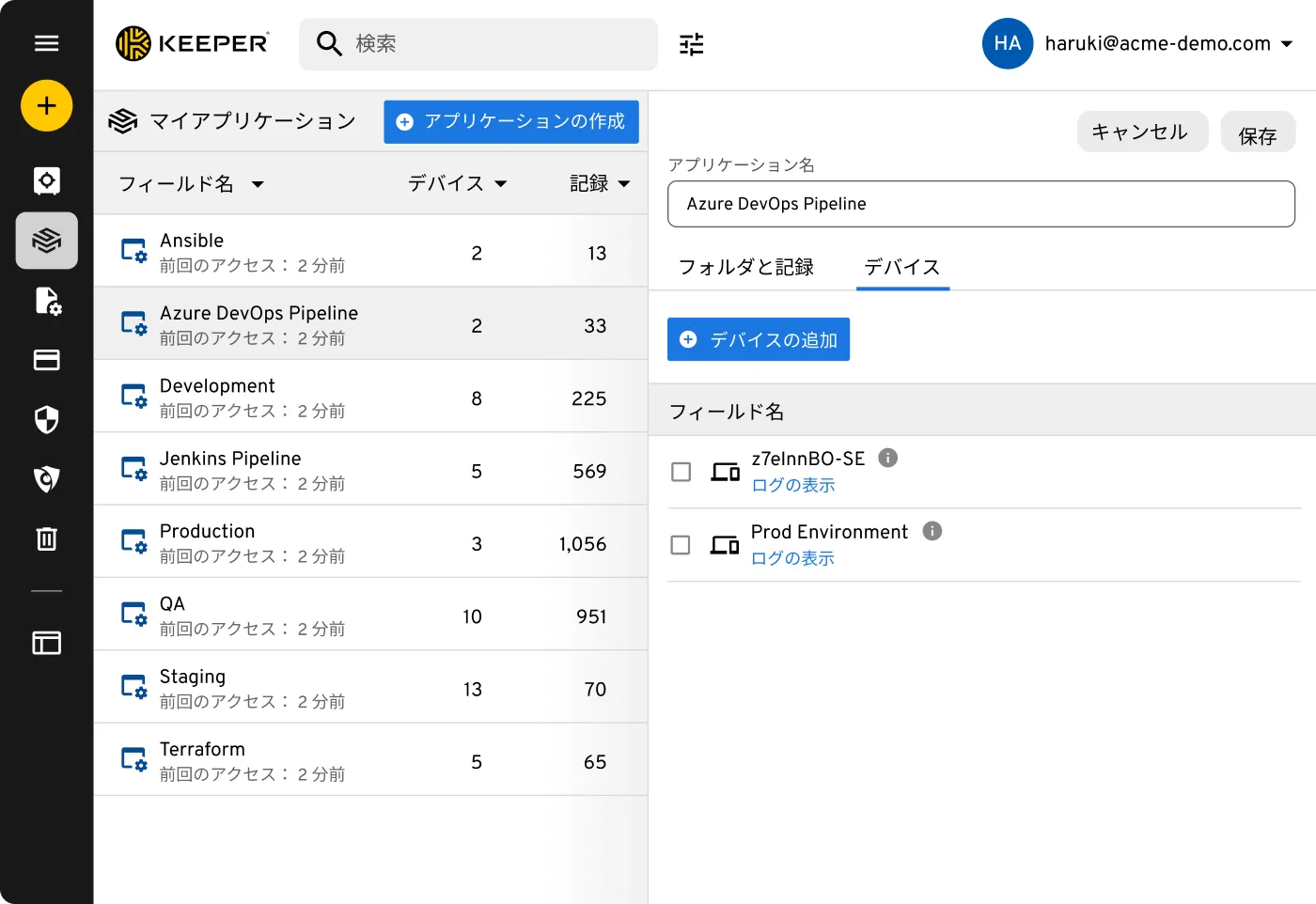
Task: Click the Terraform application icon
Action: [x=133, y=759]
